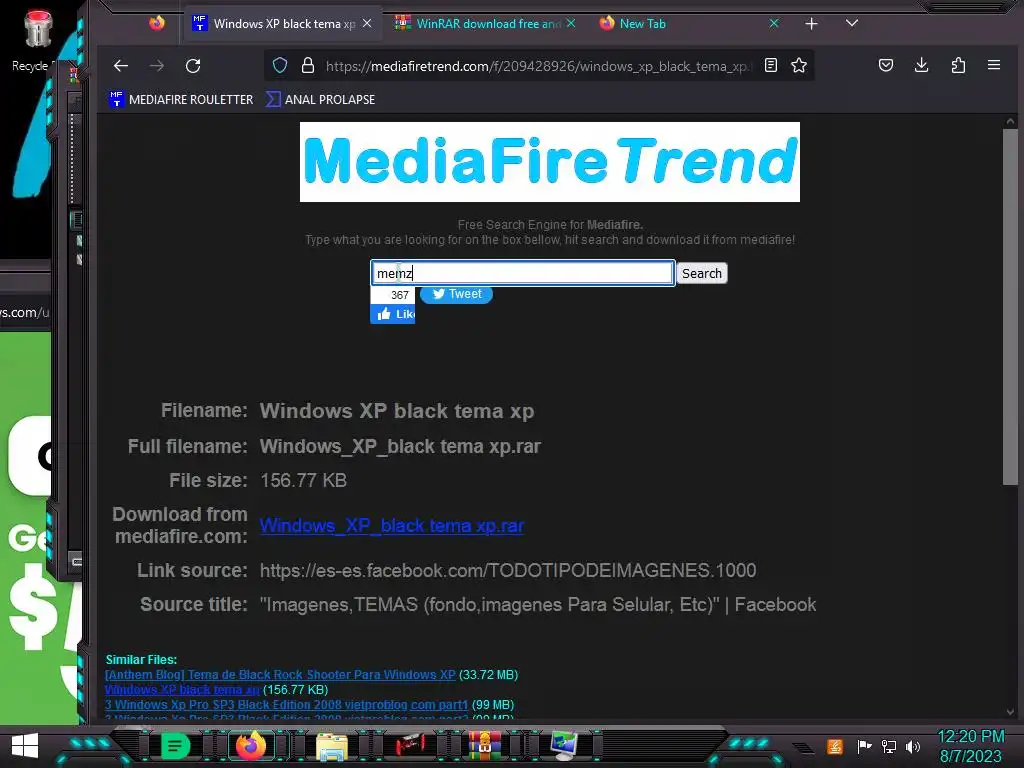1024x768 pixels.
Task: Click the Tweet button
Action: 456,295
